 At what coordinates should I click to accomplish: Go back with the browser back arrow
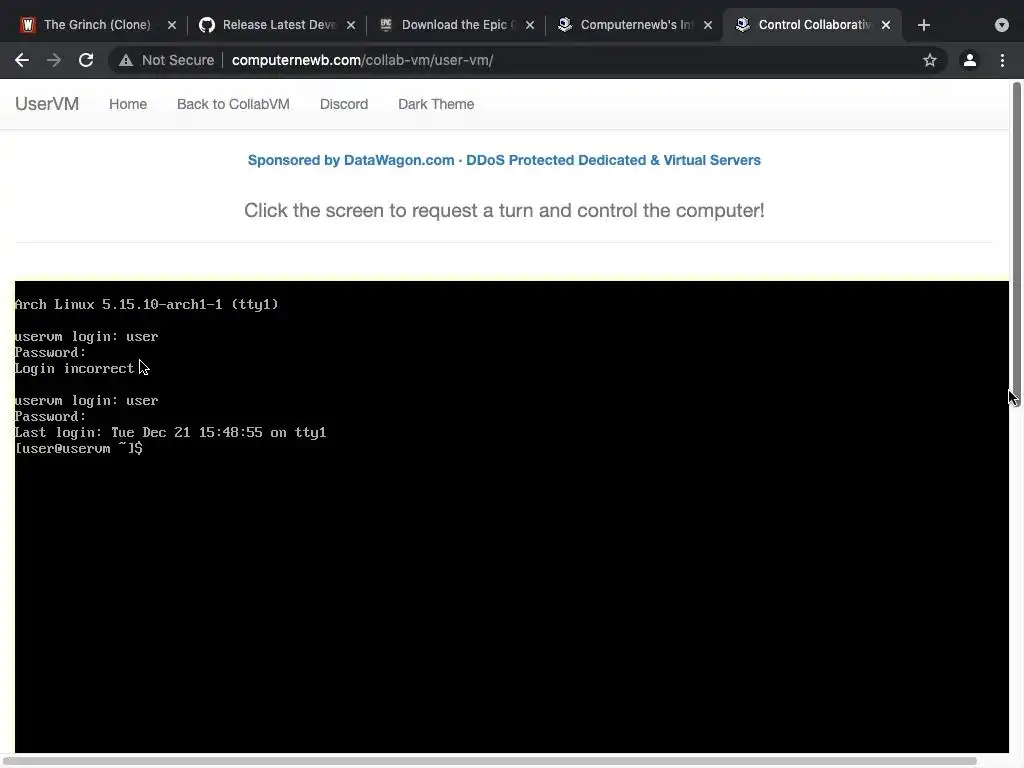[x=22, y=60]
